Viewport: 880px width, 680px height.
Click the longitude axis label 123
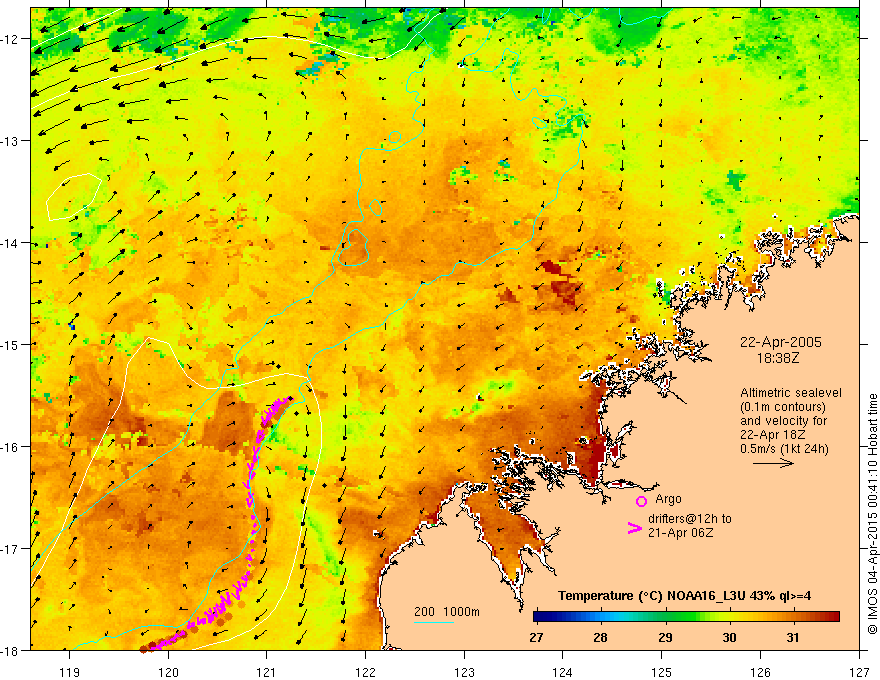(464, 672)
